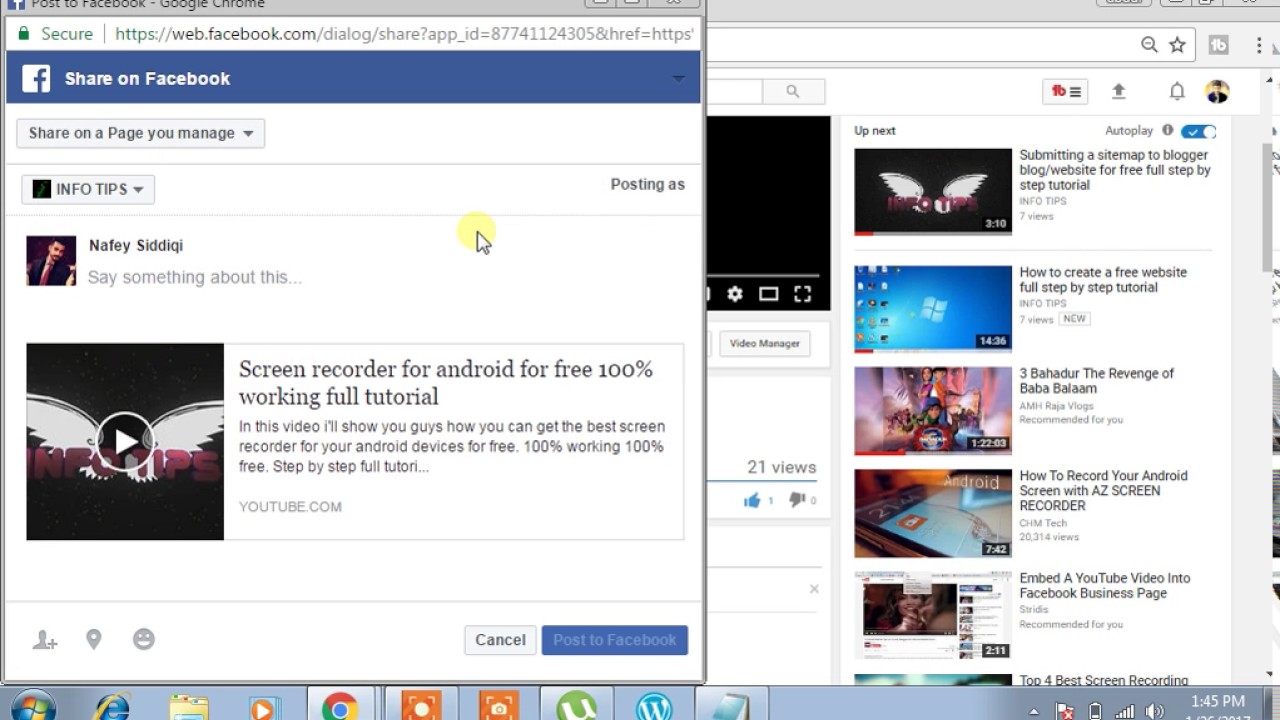Dislike the video with thumbs down
The image size is (1280, 720).
797,500
